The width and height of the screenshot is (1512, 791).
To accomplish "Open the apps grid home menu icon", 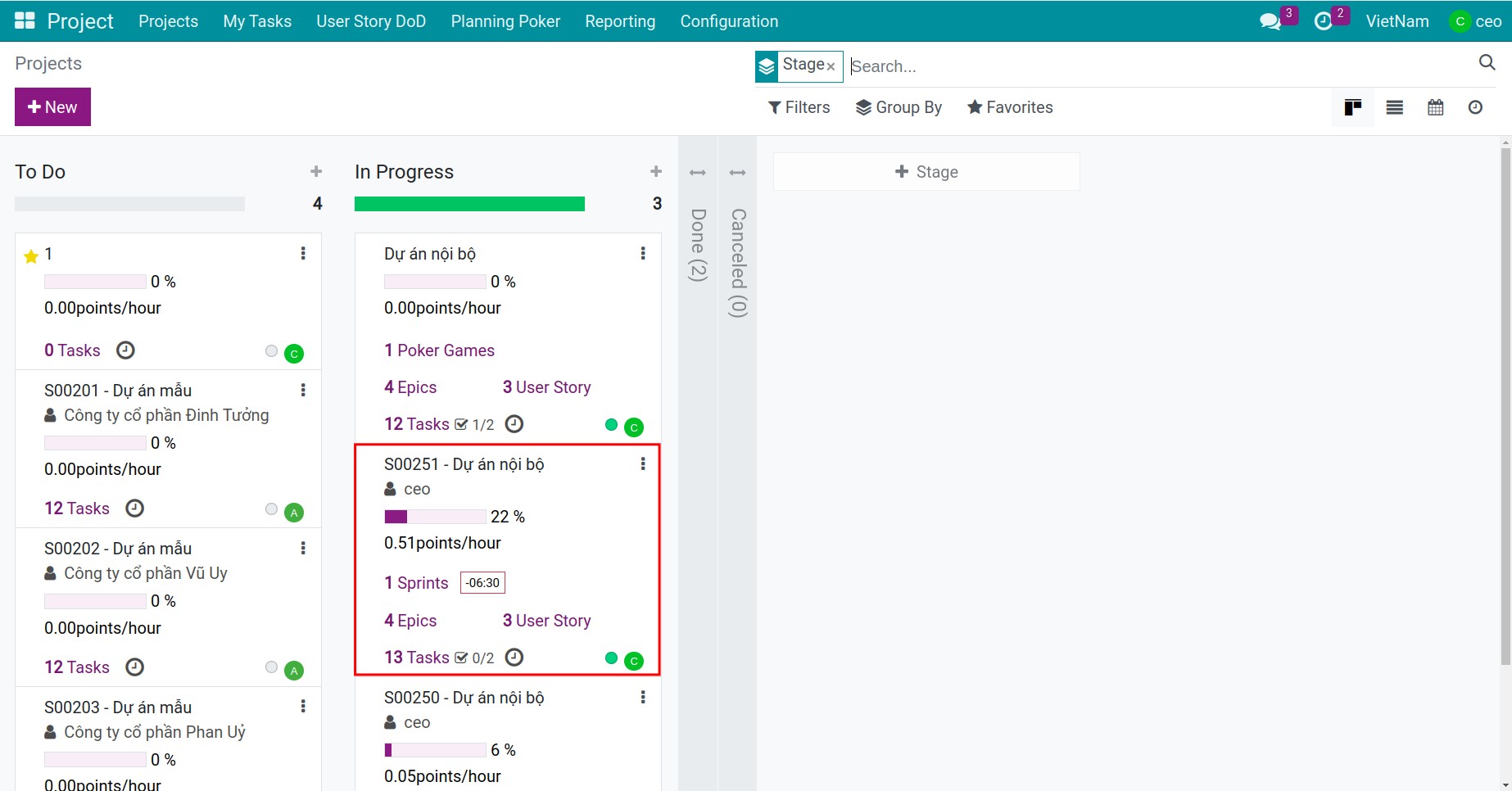I will click(x=25, y=21).
